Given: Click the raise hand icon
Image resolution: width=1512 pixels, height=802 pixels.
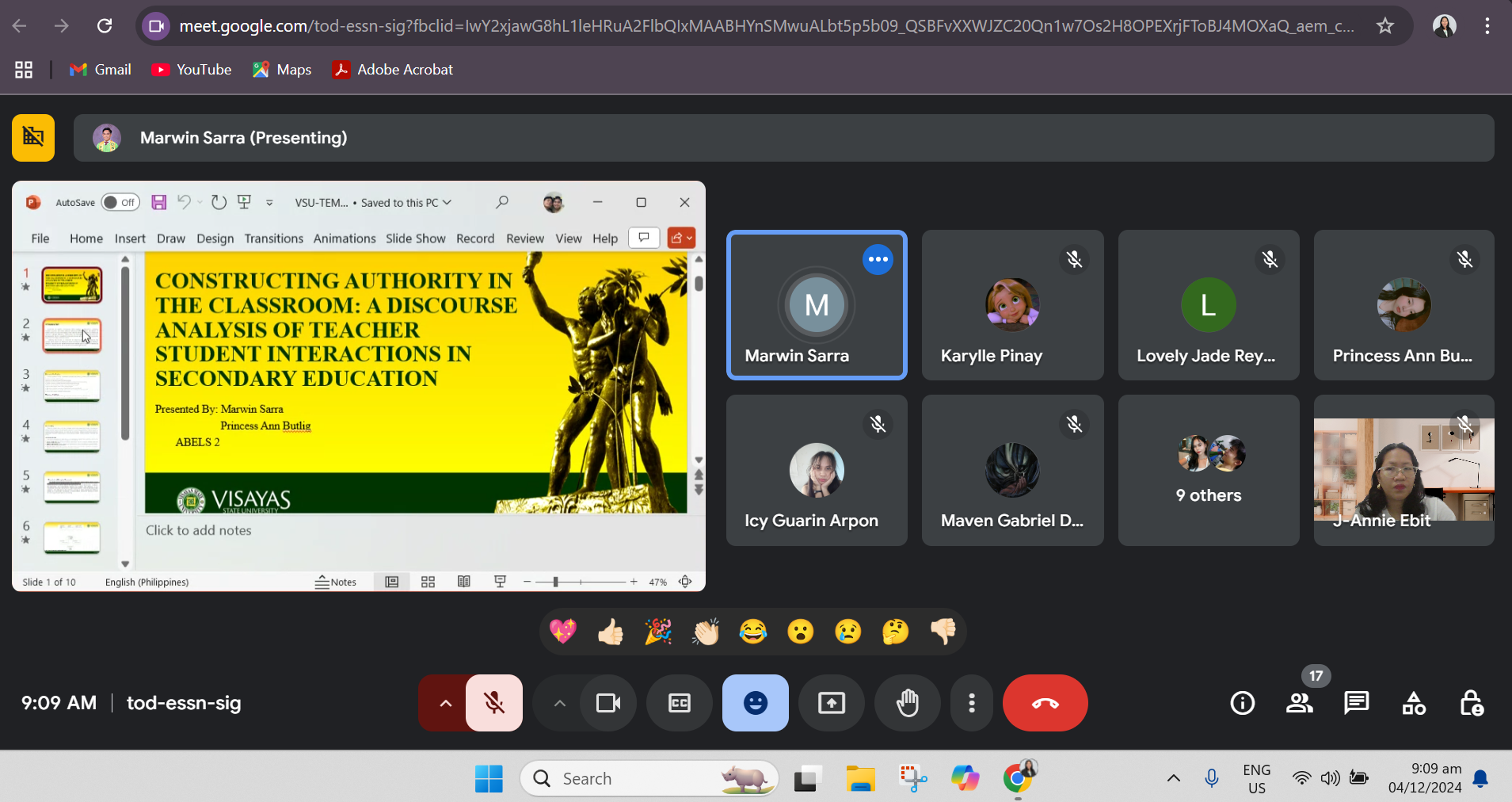Looking at the screenshot, I should (x=907, y=703).
